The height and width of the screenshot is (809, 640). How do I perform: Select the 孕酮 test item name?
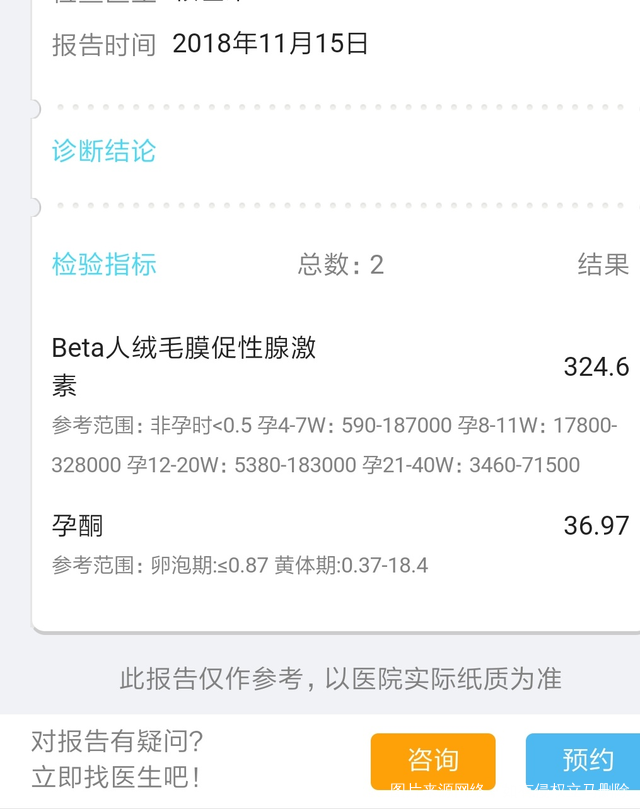78,525
